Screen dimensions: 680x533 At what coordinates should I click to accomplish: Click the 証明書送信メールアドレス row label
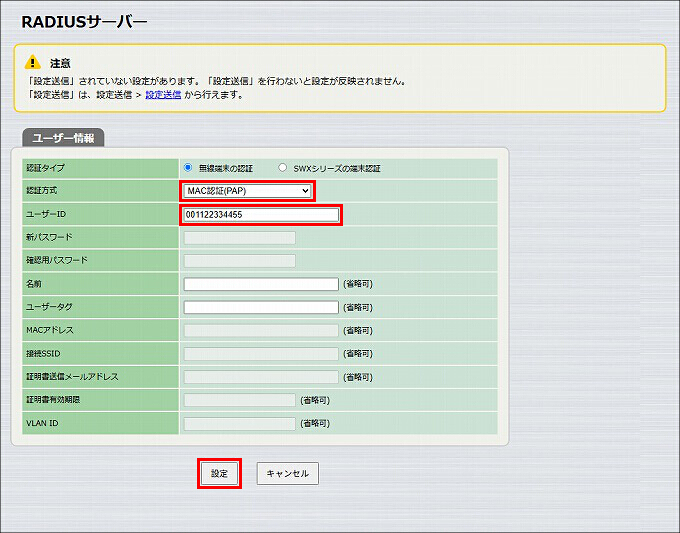pos(72,376)
